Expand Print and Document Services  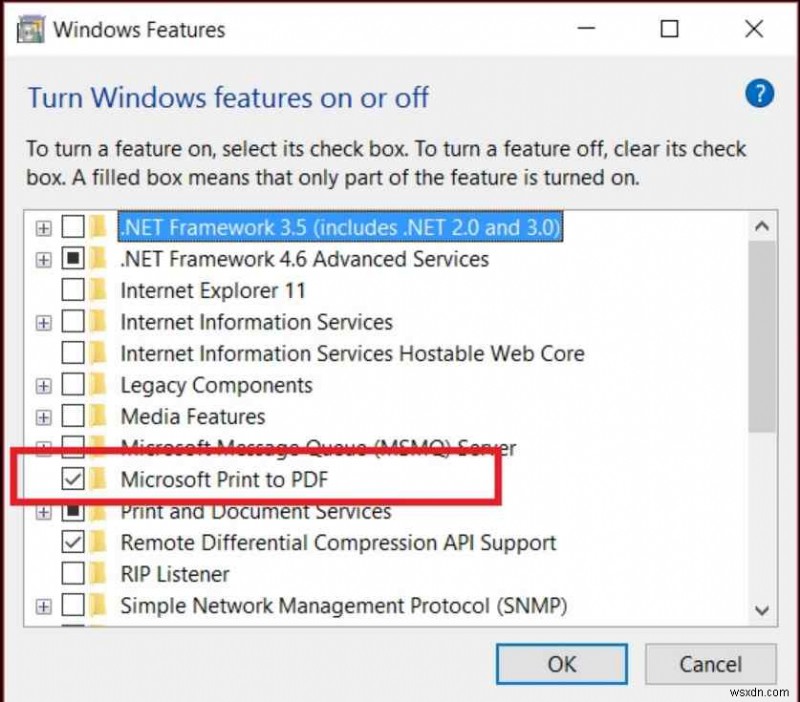tap(43, 511)
